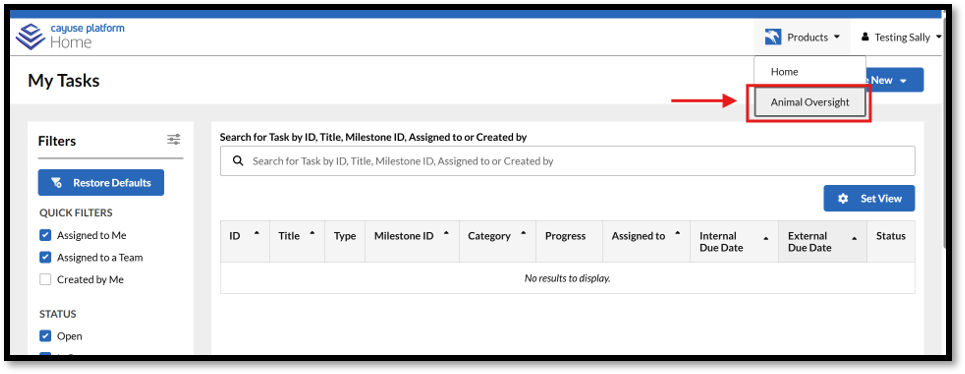The width and height of the screenshot is (965, 374).
Task: Focus the task search input field
Action: click(567, 161)
